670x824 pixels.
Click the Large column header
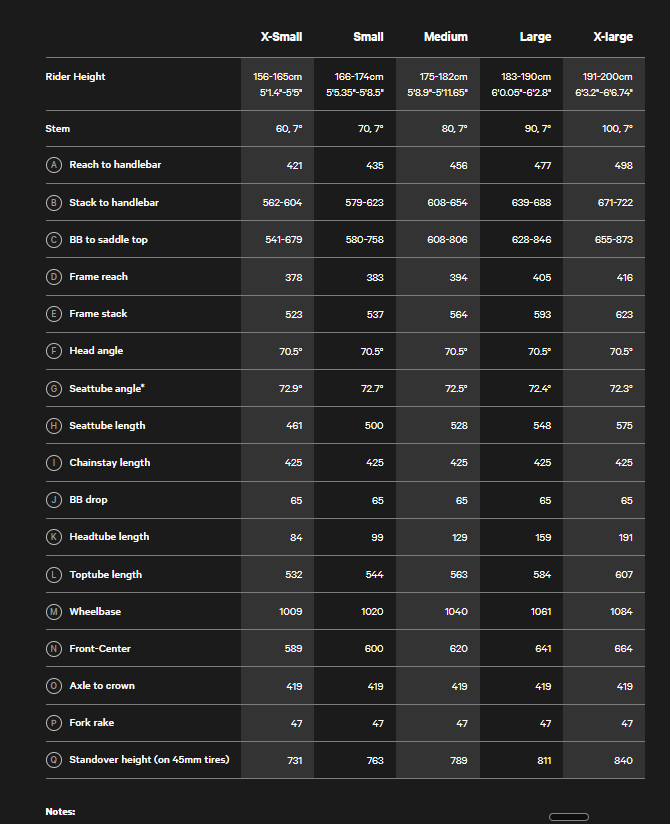535,37
